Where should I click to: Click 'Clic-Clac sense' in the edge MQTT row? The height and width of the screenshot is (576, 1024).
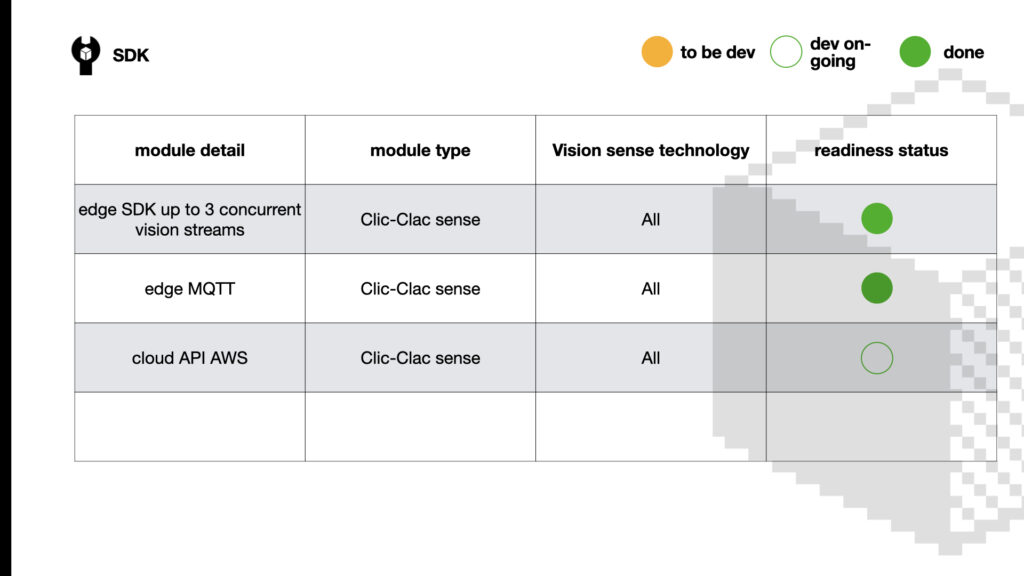tap(420, 289)
